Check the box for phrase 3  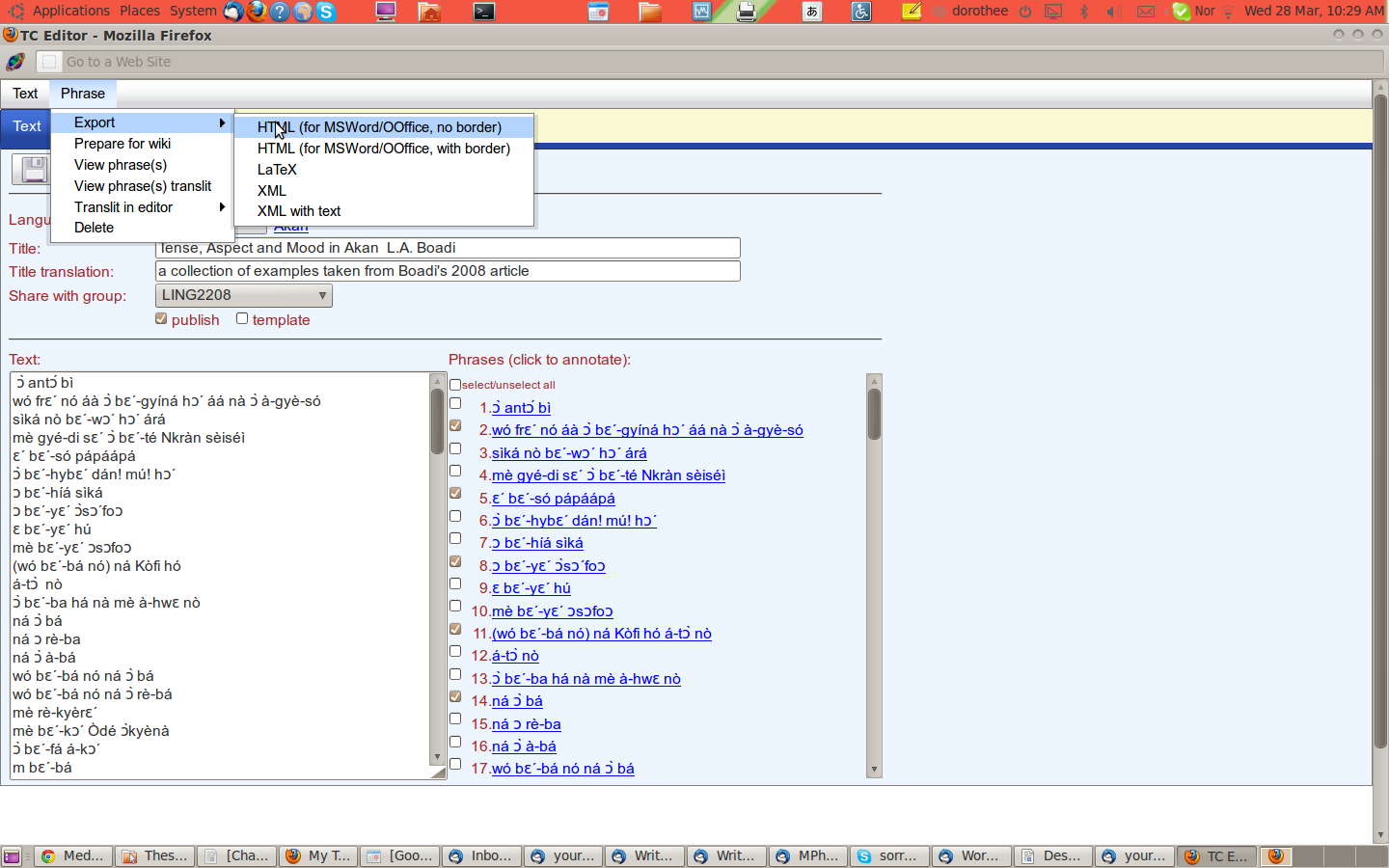click(x=455, y=448)
